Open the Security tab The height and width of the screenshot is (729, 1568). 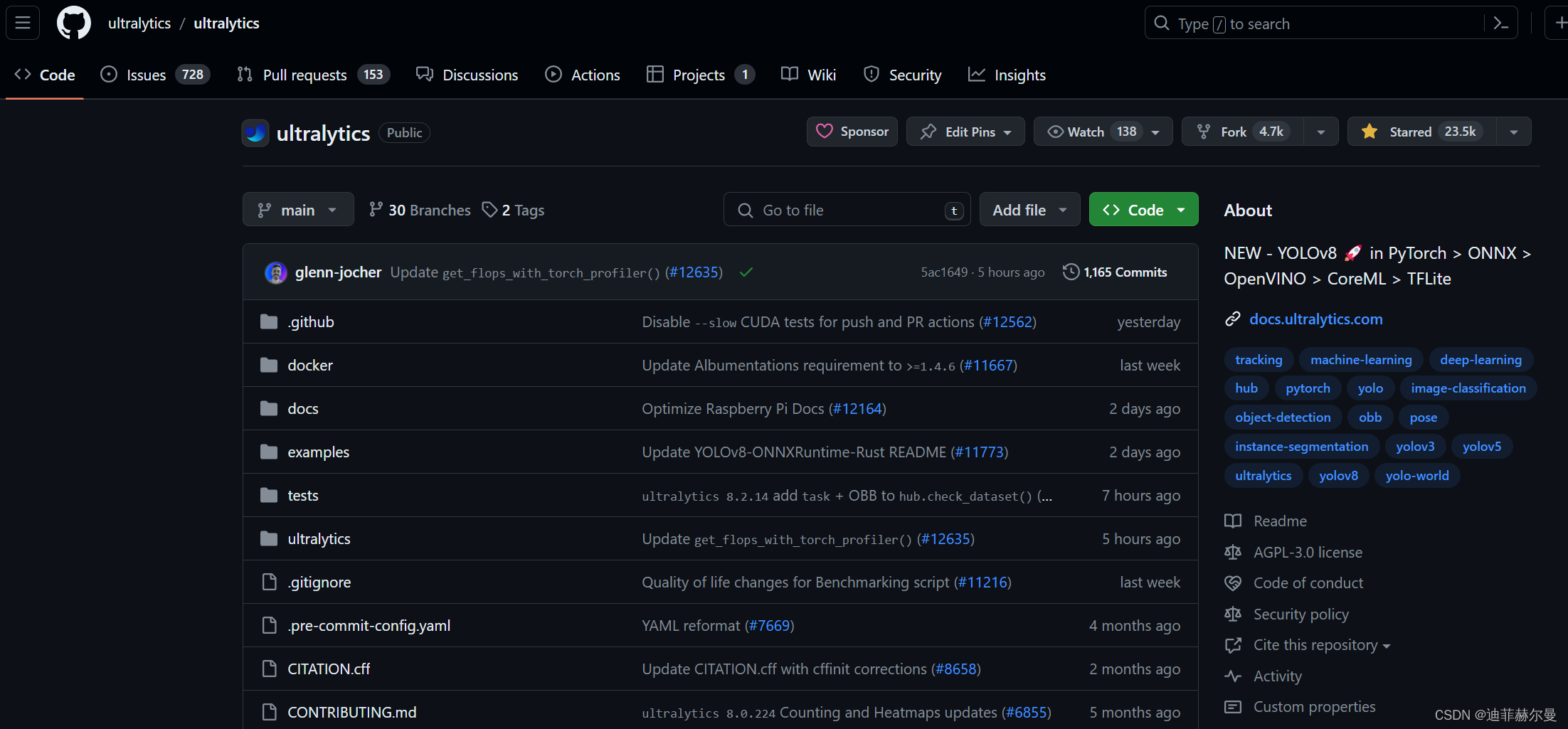[x=902, y=75]
